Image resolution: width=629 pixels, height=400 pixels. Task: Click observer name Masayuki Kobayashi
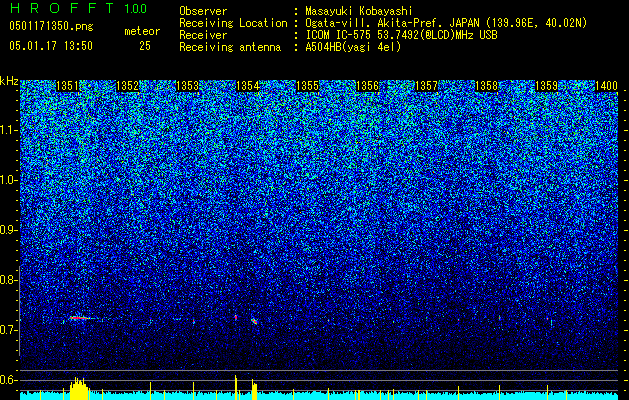point(359,11)
